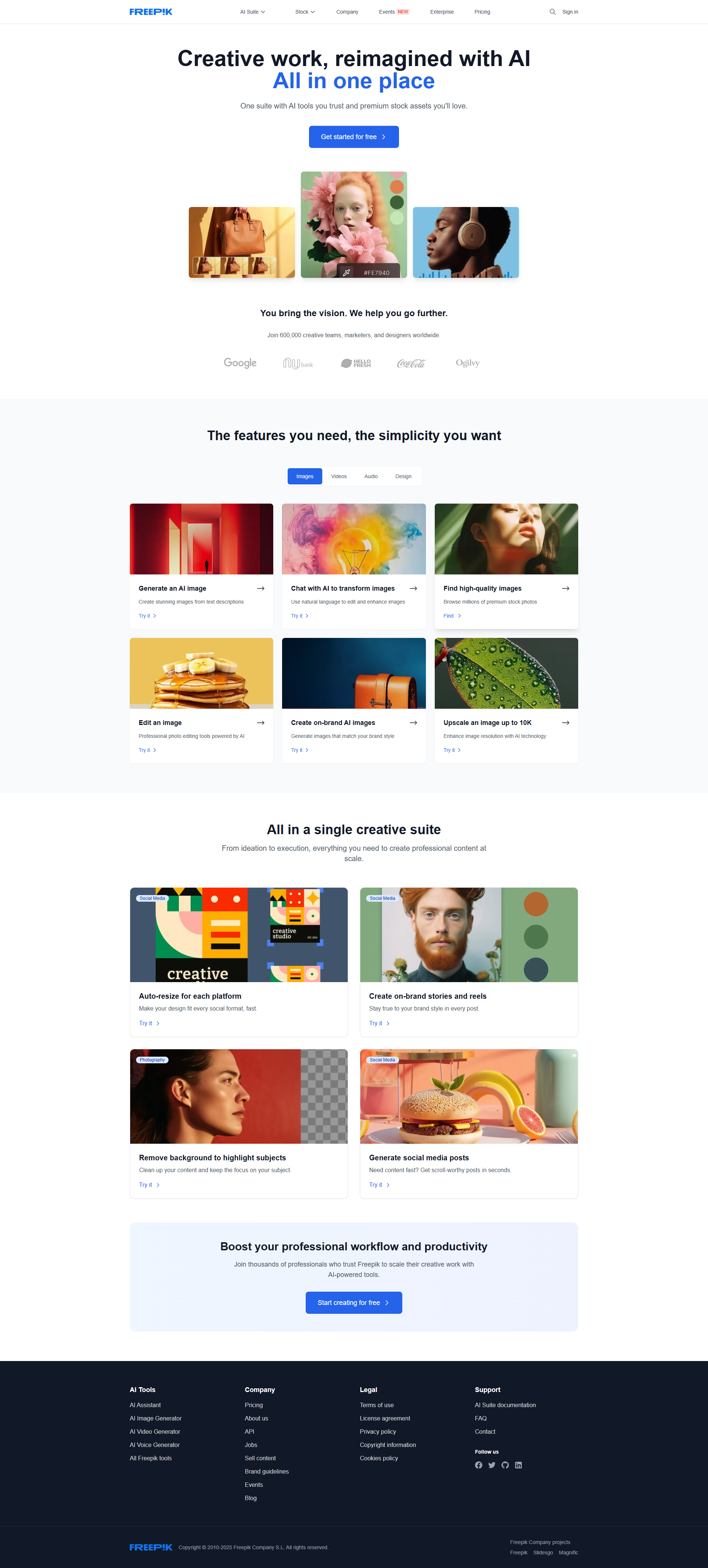
Task: Click the eyedropper icon on flower portrait
Action: [346, 273]
